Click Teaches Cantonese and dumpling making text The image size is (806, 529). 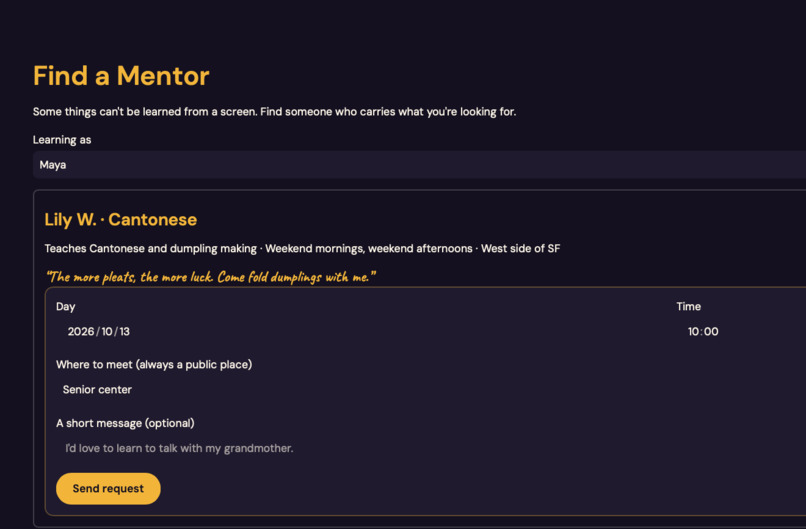tap(151, 248)
